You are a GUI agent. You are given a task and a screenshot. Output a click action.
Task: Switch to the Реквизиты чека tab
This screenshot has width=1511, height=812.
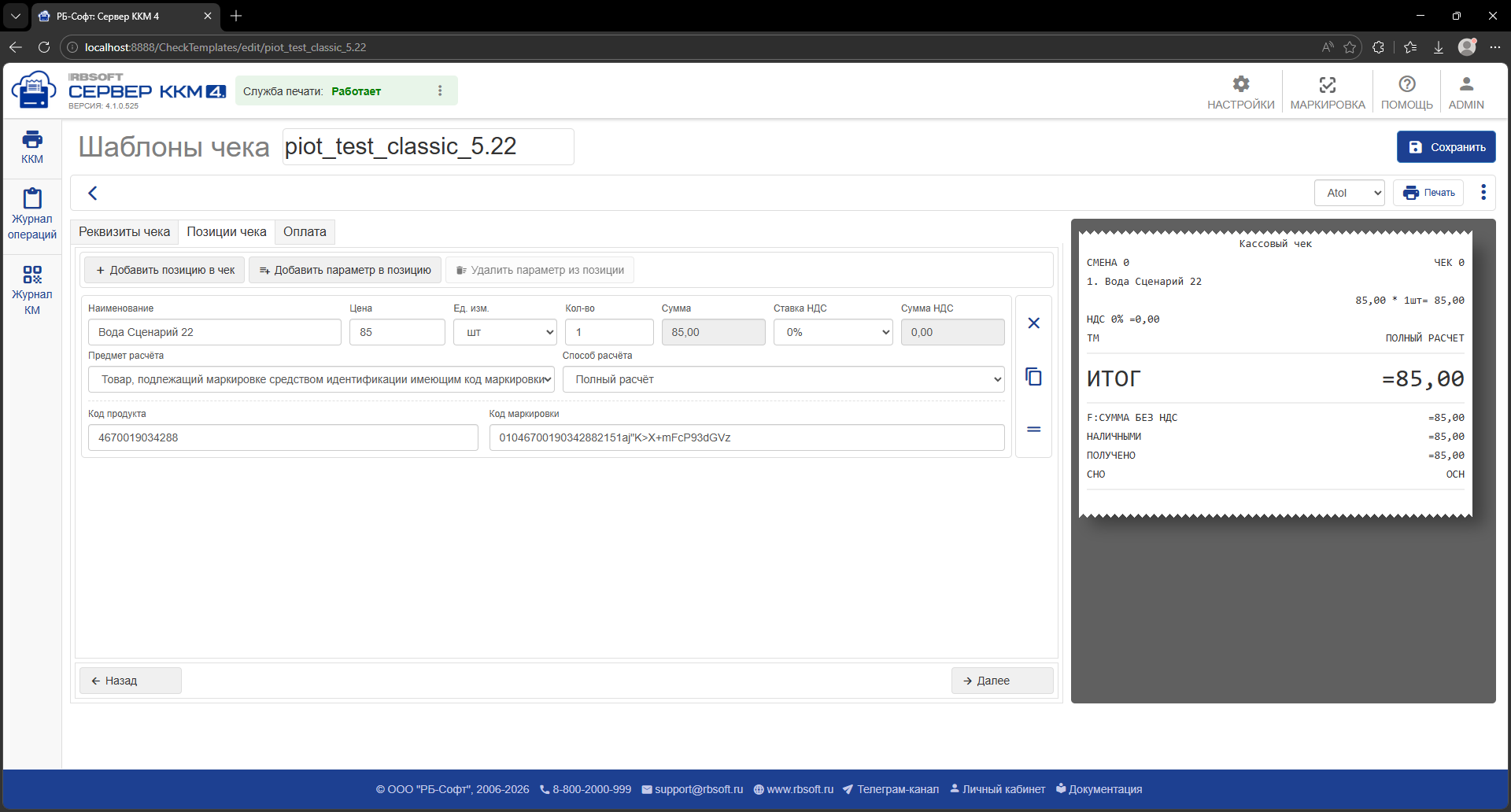tap(124, 232)
